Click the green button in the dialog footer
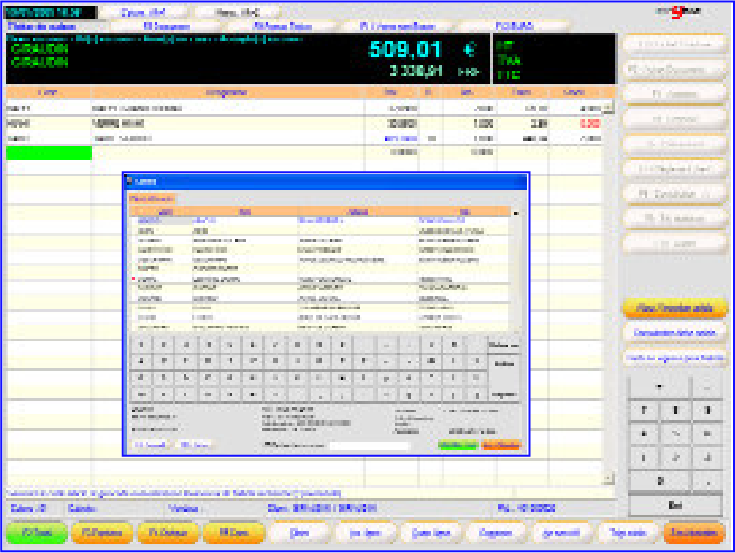This screenshot has height=553, width=735. [458, 445]
